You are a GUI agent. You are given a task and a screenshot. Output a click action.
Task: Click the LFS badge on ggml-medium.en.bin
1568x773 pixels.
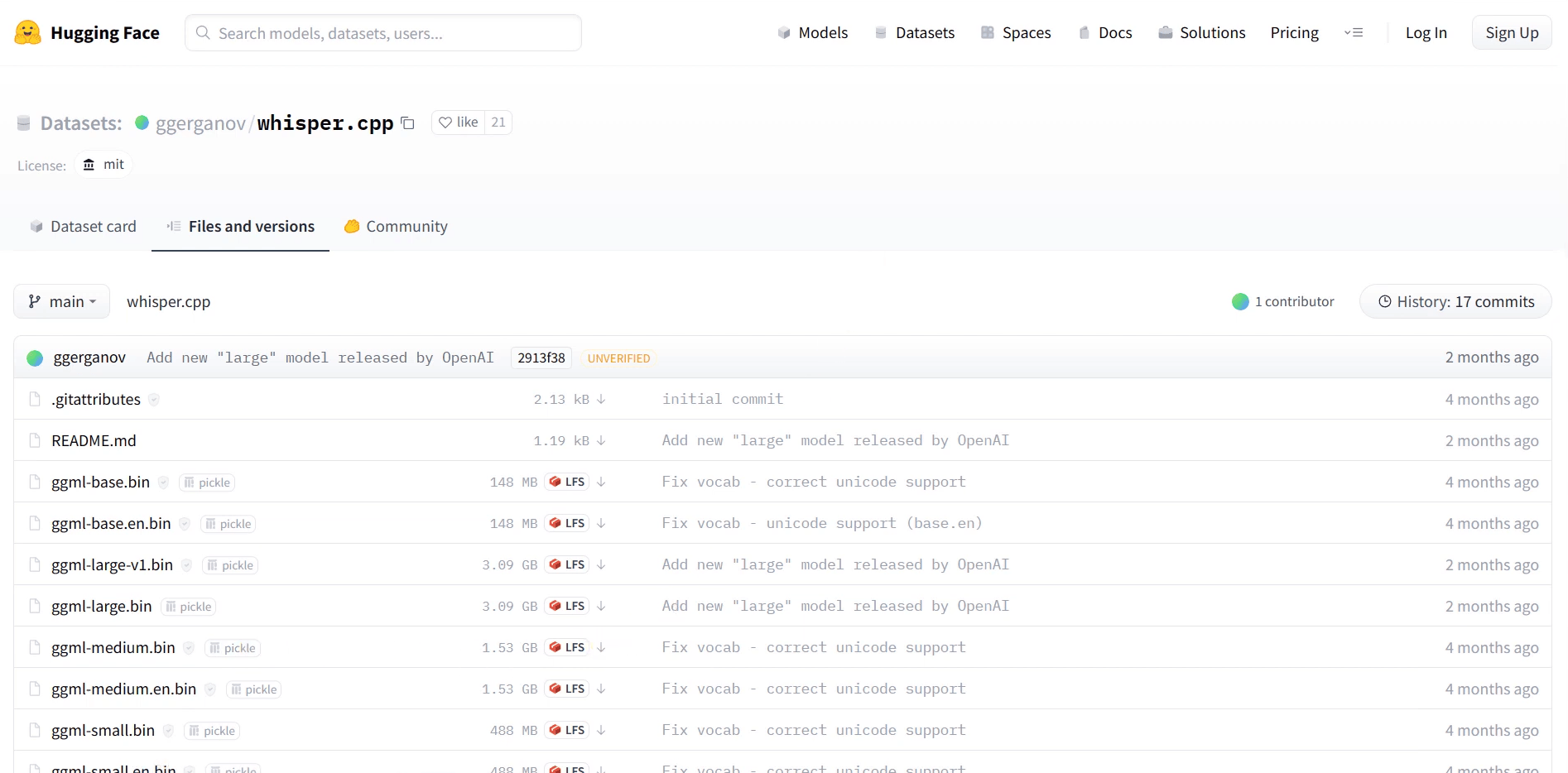coord(566,689)
